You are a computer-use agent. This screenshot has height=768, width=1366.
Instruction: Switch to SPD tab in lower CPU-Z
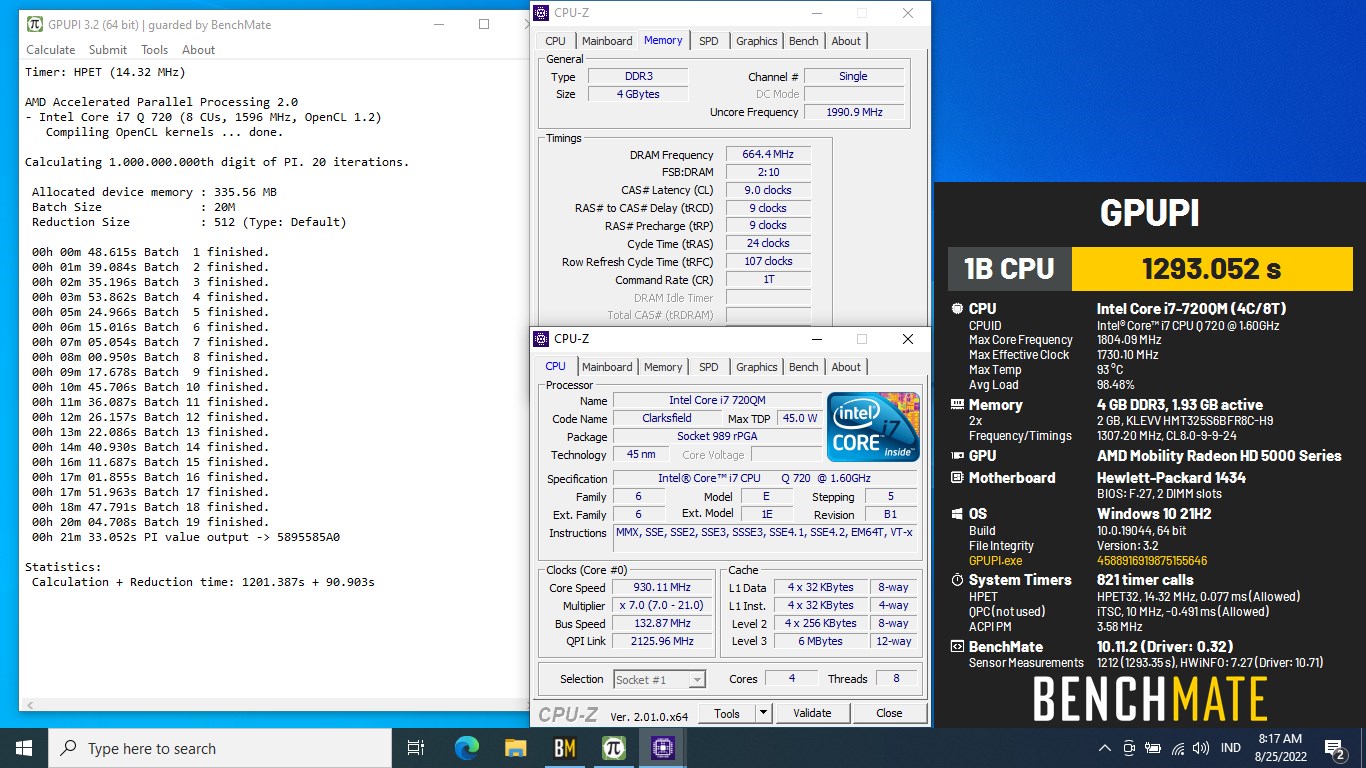(x=708, y=367)
